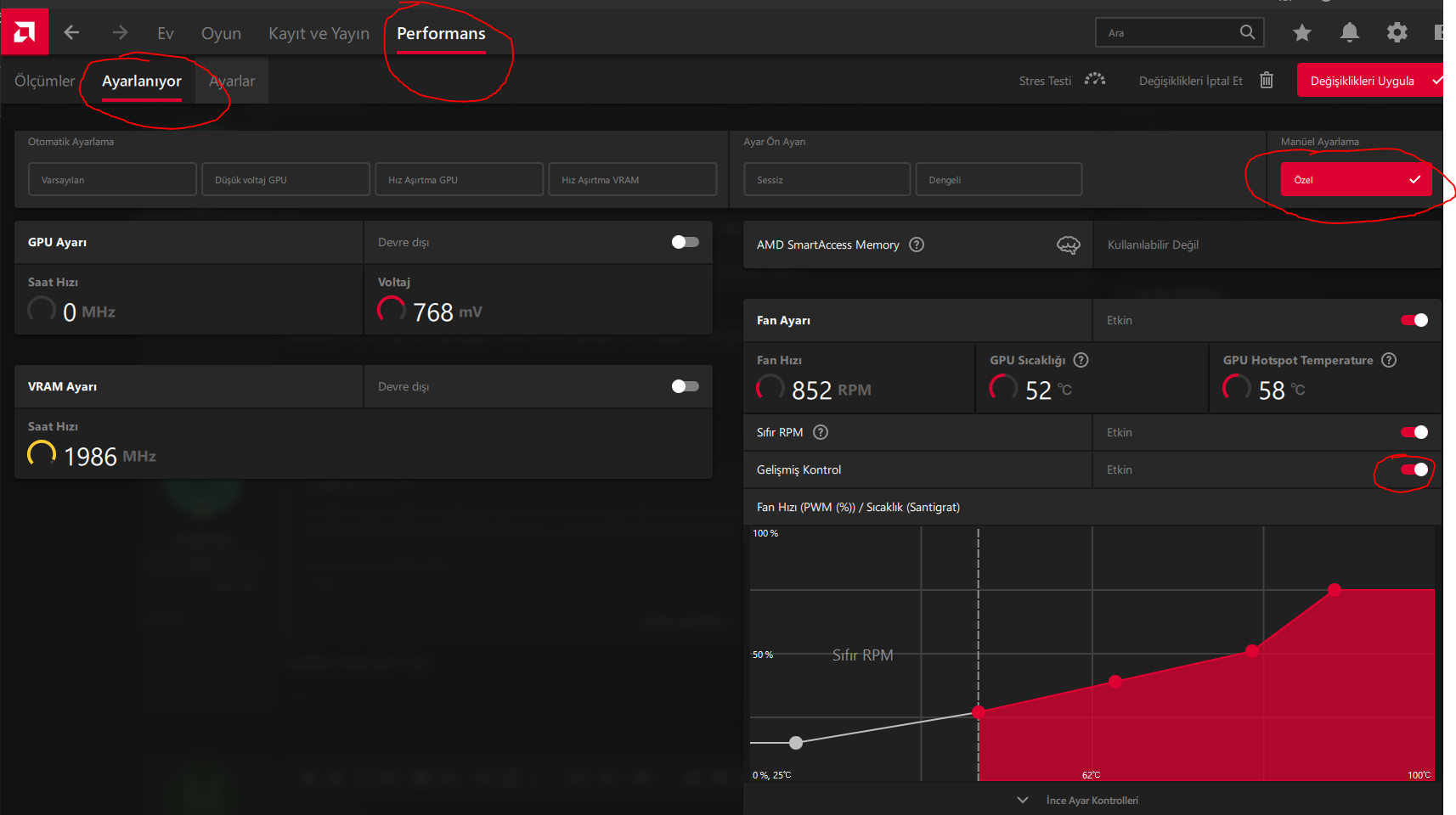Select Hız Aşırtma GPU preset
1456x815 pixels.
pos(459,179)
